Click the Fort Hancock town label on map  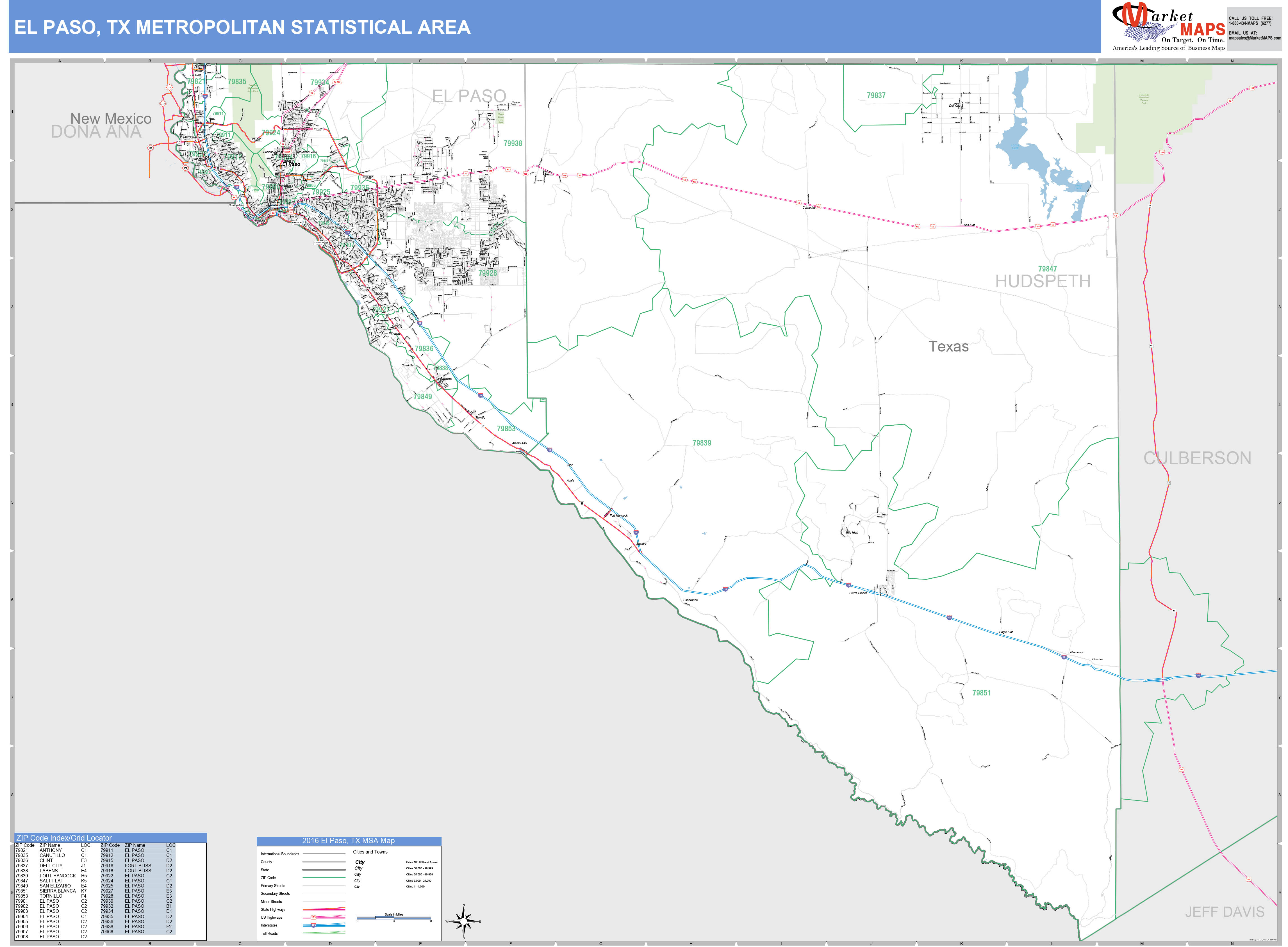[x=618, y=515]
